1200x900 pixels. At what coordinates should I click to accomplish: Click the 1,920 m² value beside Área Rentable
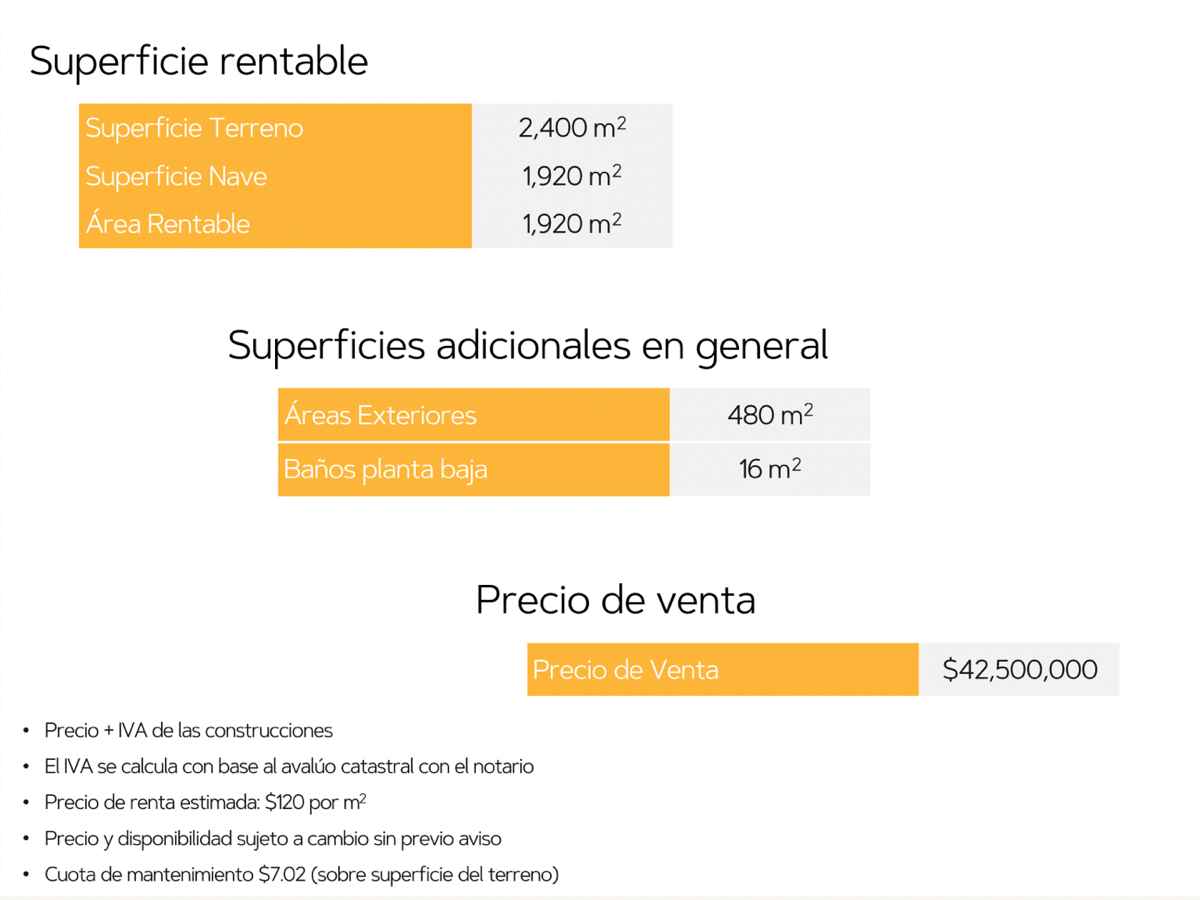point(572,223)
